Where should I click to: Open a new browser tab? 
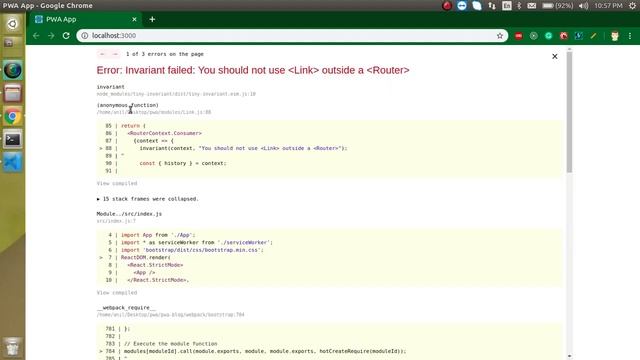(x=152, y=19)
